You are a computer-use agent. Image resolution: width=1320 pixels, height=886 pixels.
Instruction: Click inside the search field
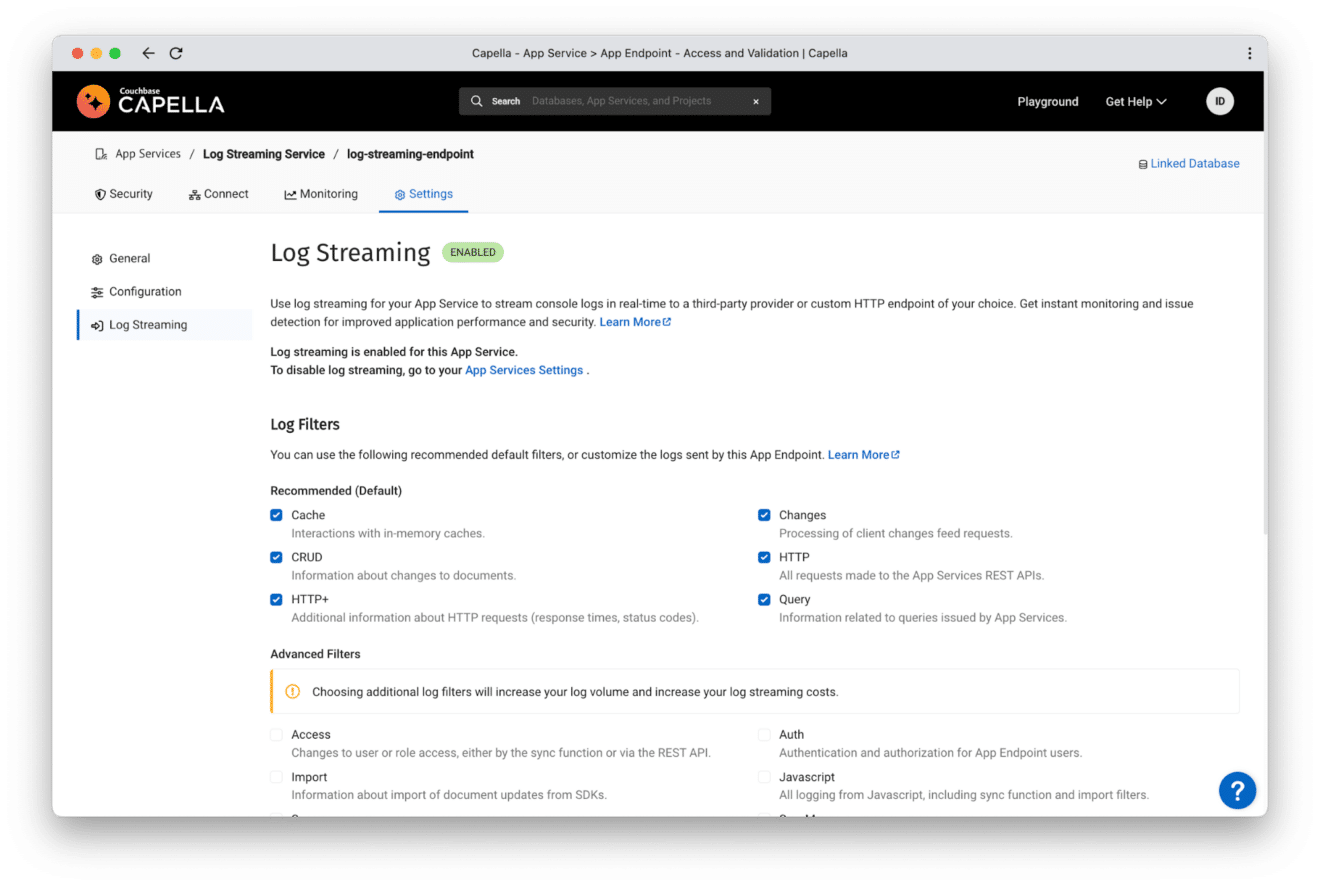pos(614,101)
